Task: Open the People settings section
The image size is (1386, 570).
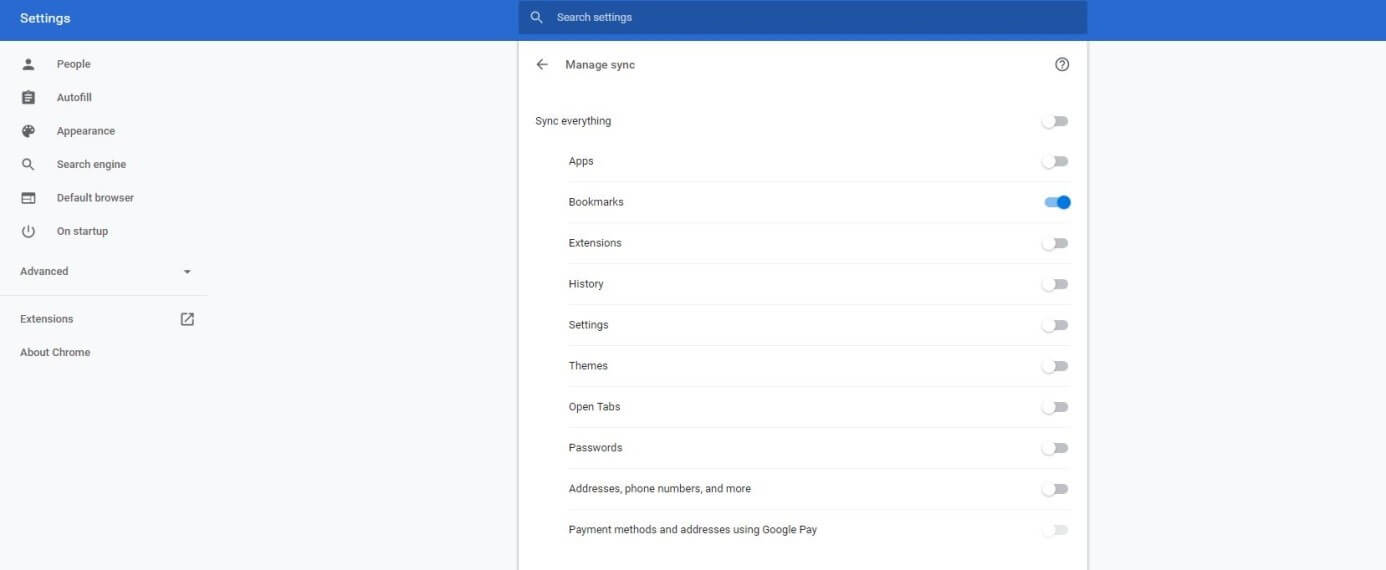Action: (x=73, y=64)
